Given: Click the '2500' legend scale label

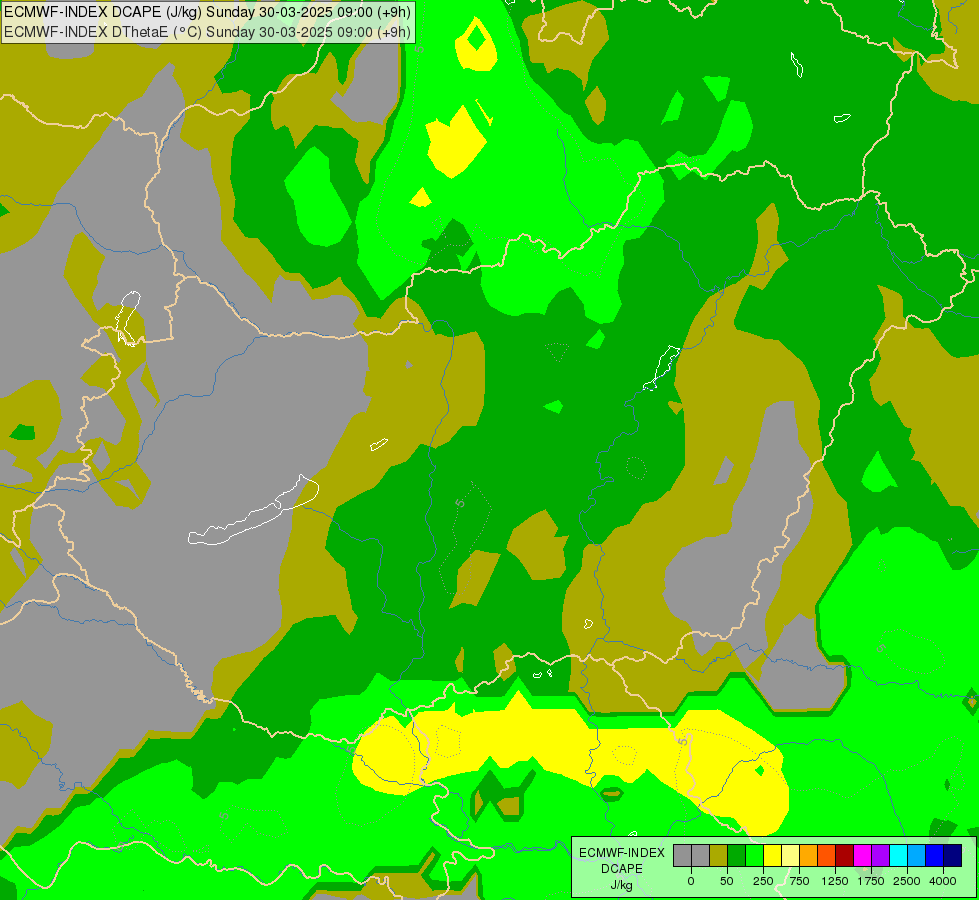Looking at the screenshot, I should [x=907, y=881].
